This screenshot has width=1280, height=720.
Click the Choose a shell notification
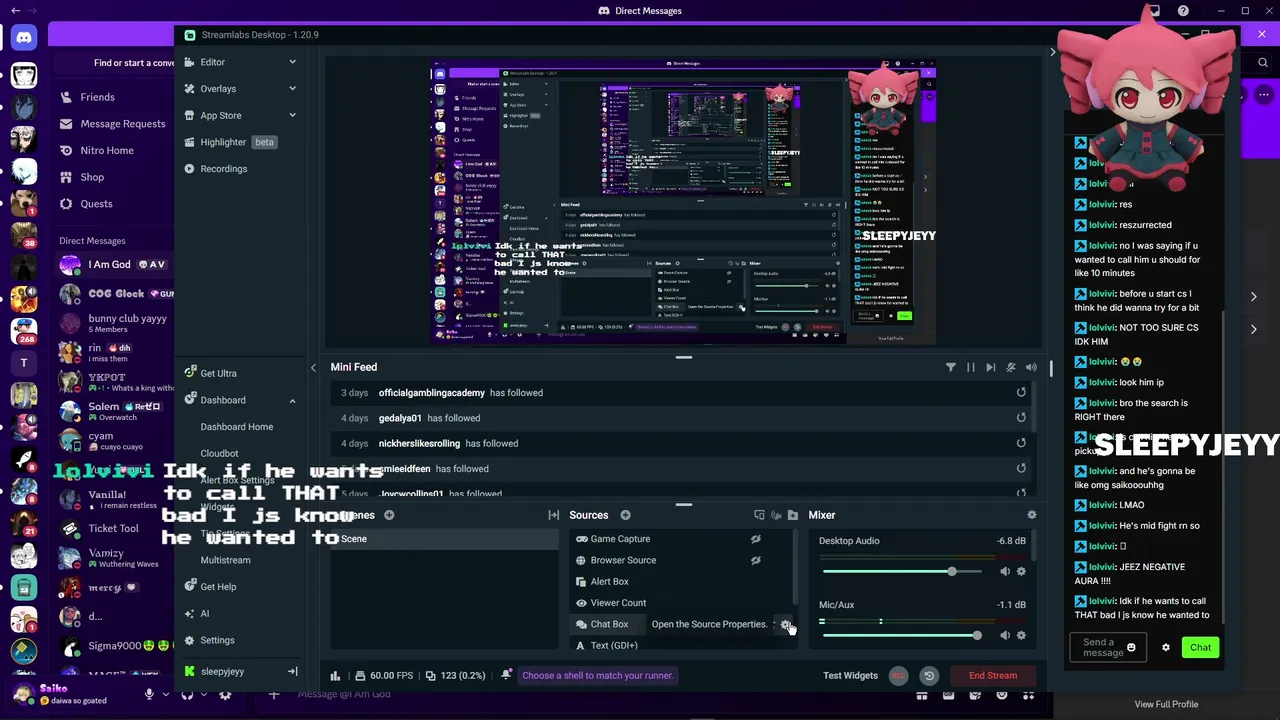tap(597, 675)
